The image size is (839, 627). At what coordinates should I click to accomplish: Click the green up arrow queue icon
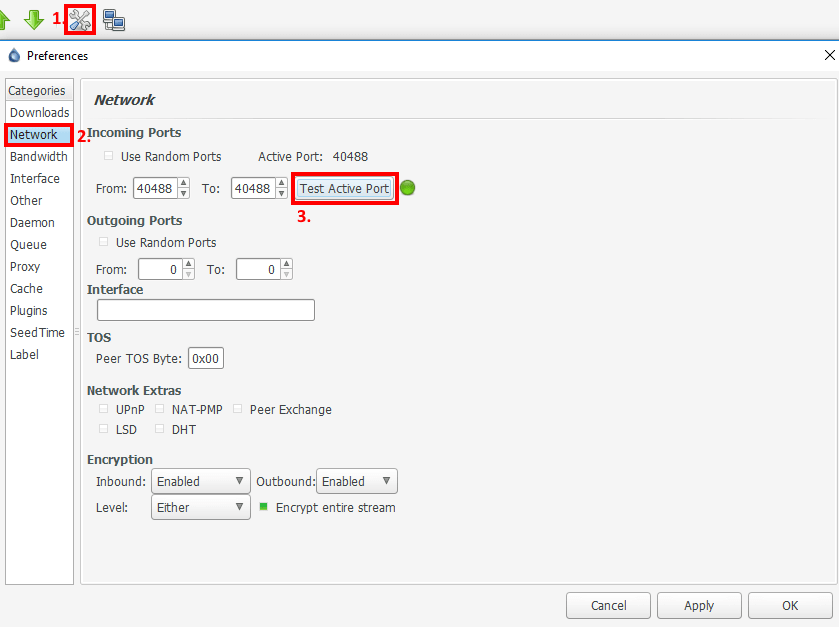click(5, 19)
